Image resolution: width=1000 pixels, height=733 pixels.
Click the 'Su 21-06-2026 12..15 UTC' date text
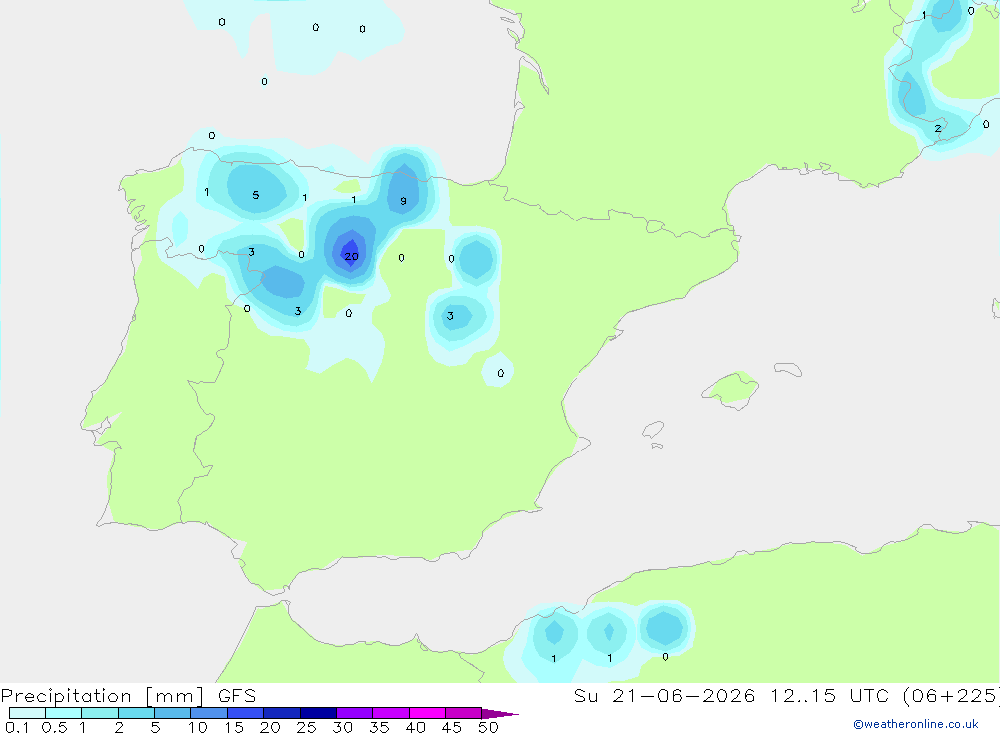(x=732, y=696)
